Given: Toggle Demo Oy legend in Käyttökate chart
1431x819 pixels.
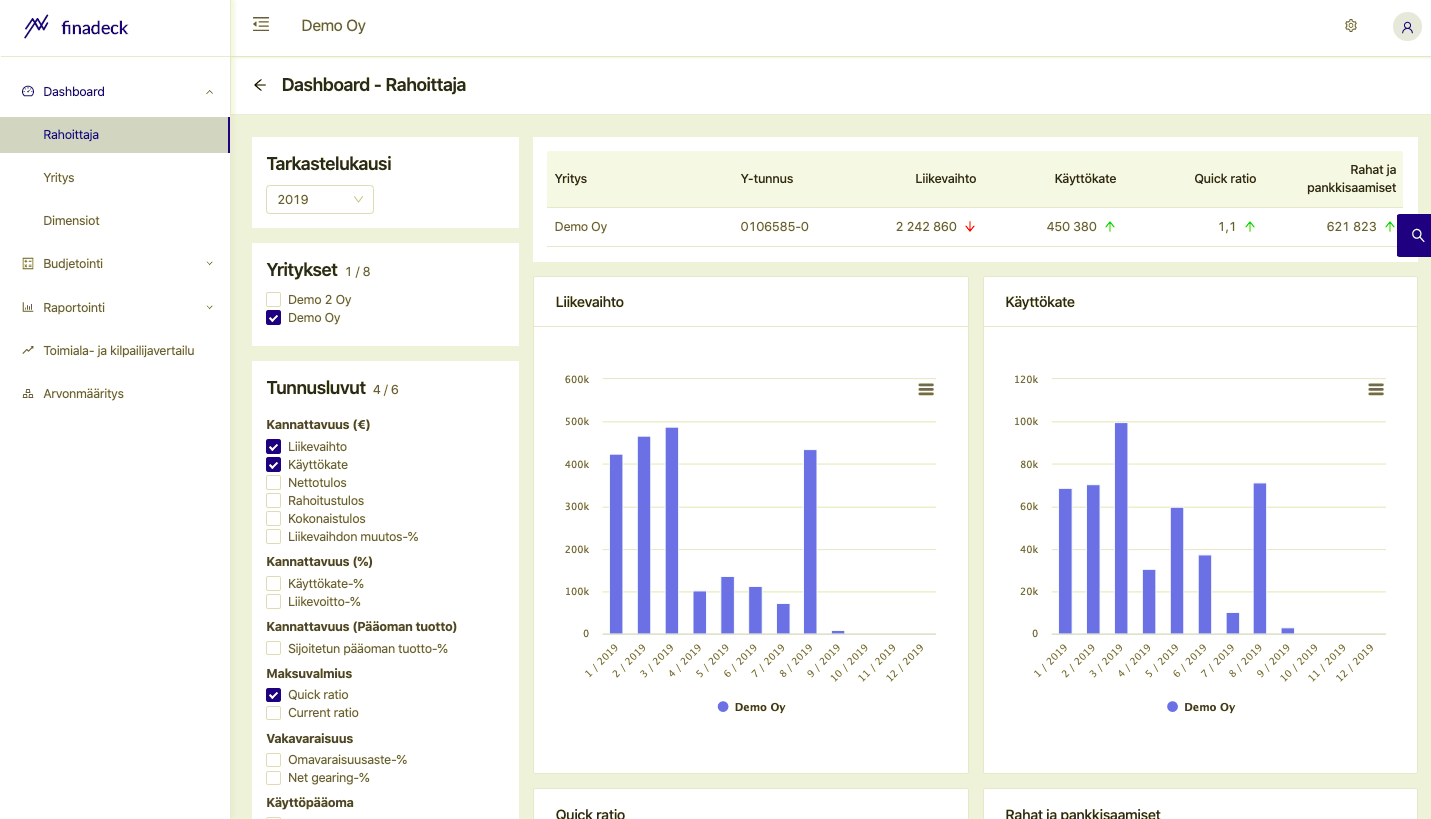Looking at the screenshot, I should tap(1201, 707).
